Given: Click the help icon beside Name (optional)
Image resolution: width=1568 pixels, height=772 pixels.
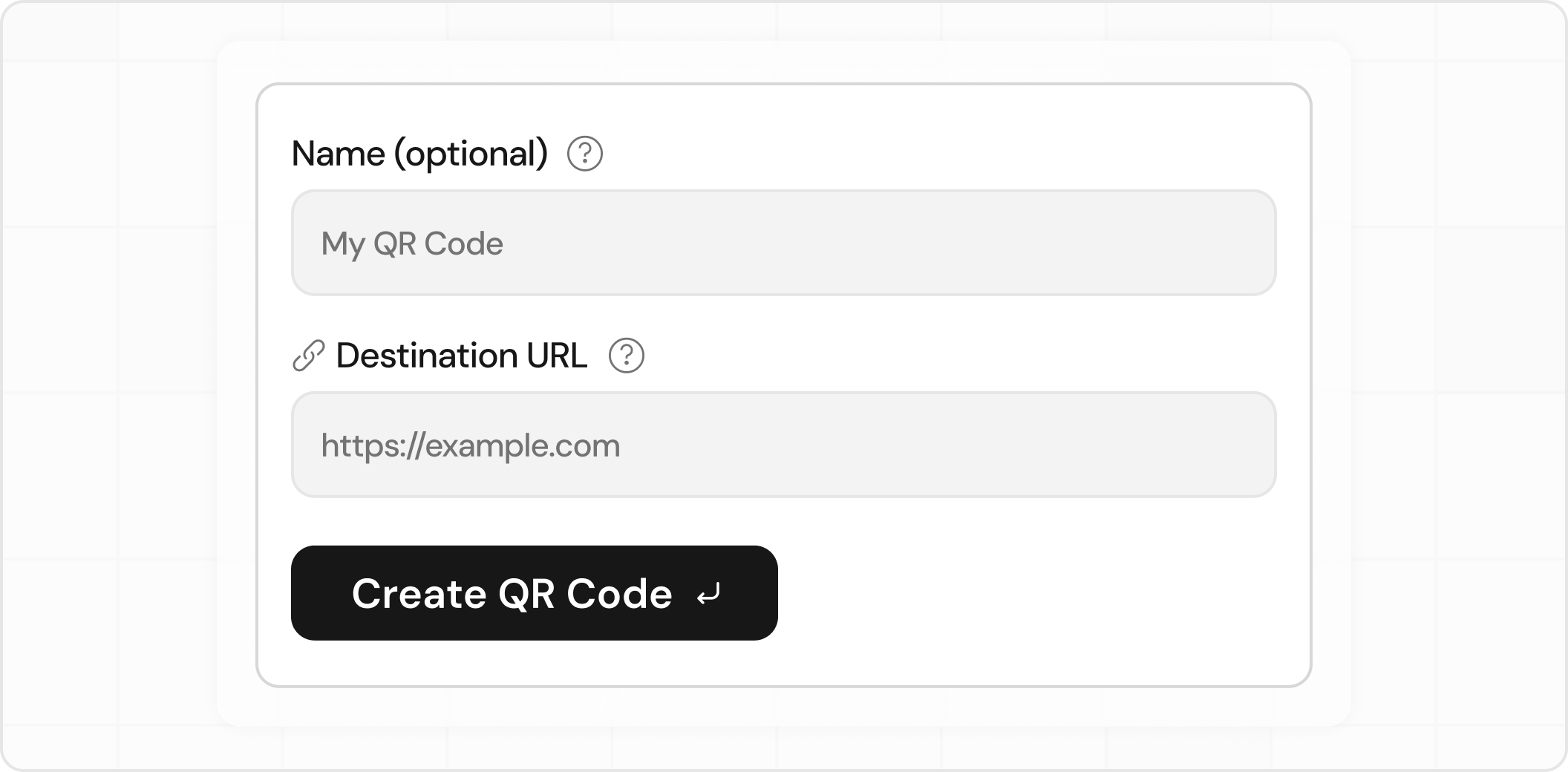Looking at the screenshot, I should pos(585,154).
